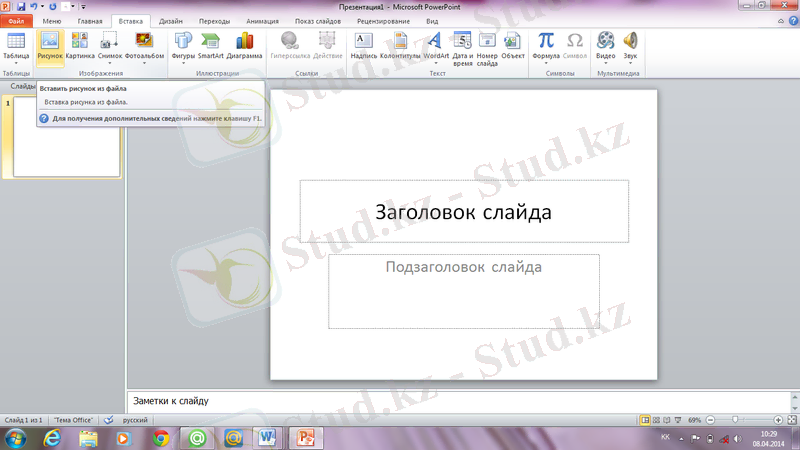The image size is (800, 450).
Task: Insert a chart with the Диаграмма icon
Action: (245, 45)
